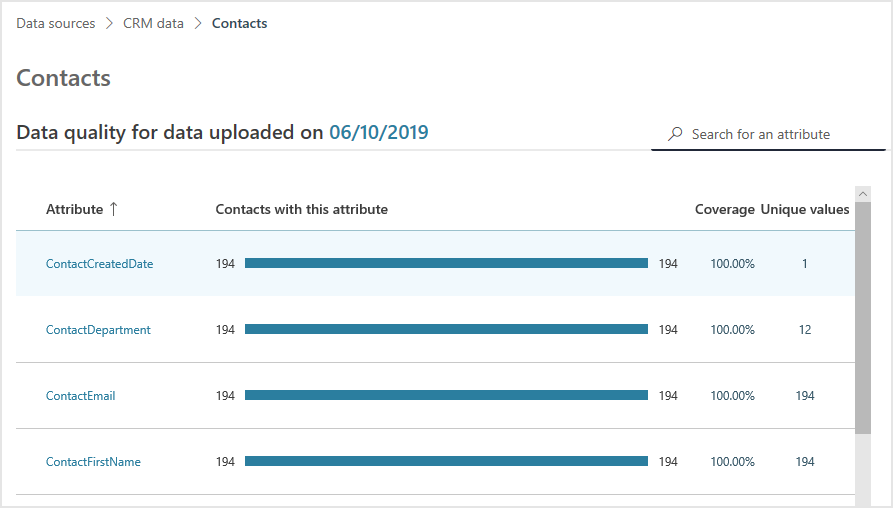Click the ContactEmail coverage bar
Screen dimensions: 893x508
tap(446, 395)
